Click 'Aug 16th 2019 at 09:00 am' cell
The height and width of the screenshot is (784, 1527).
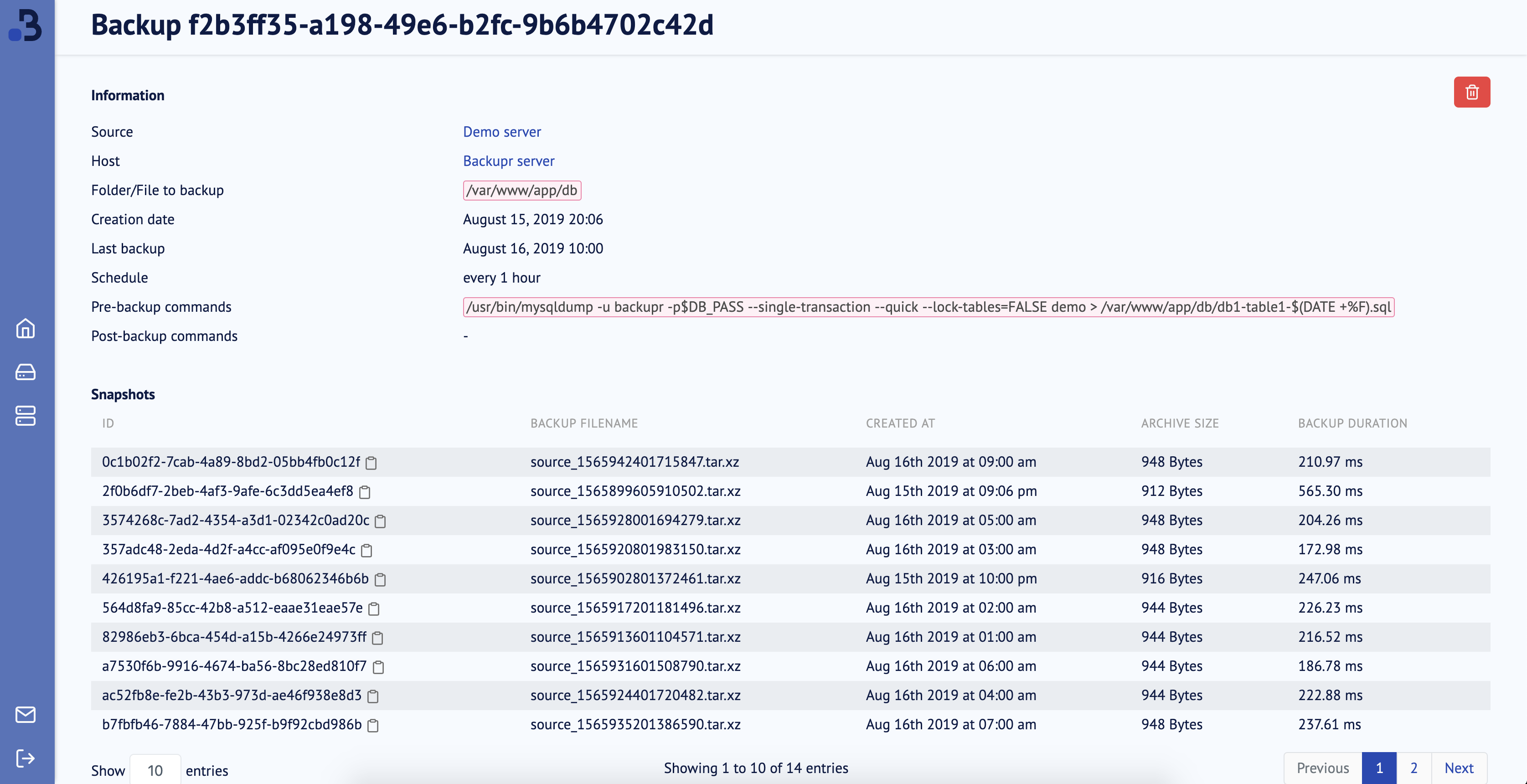click(951, 462)
